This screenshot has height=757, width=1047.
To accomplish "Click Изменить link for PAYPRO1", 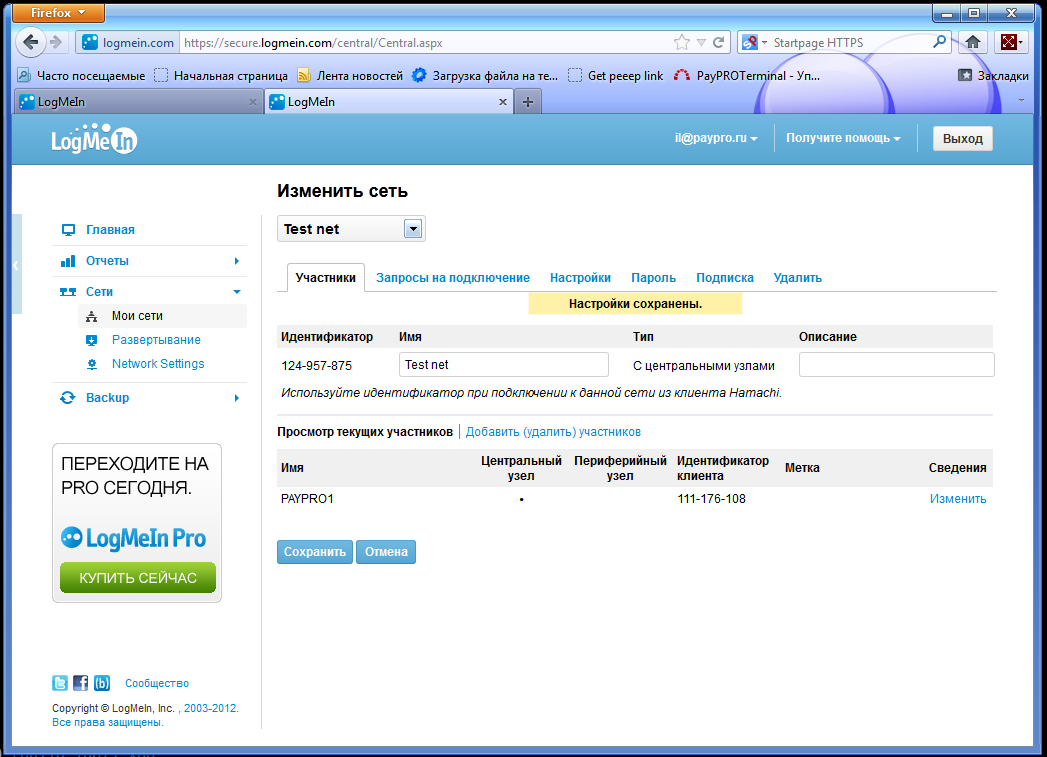I will [x=957, y=499].
